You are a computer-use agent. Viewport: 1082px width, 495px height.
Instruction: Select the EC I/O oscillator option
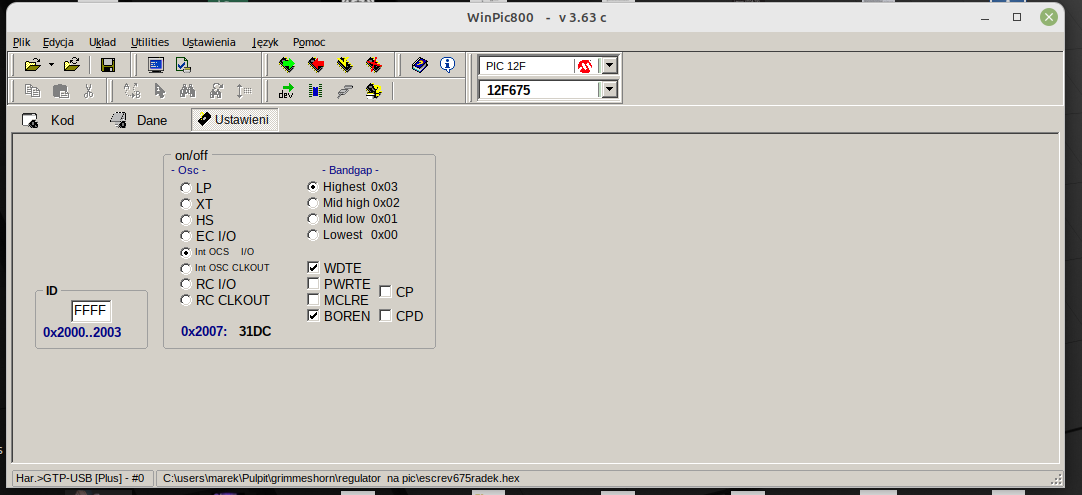(186, 236)
